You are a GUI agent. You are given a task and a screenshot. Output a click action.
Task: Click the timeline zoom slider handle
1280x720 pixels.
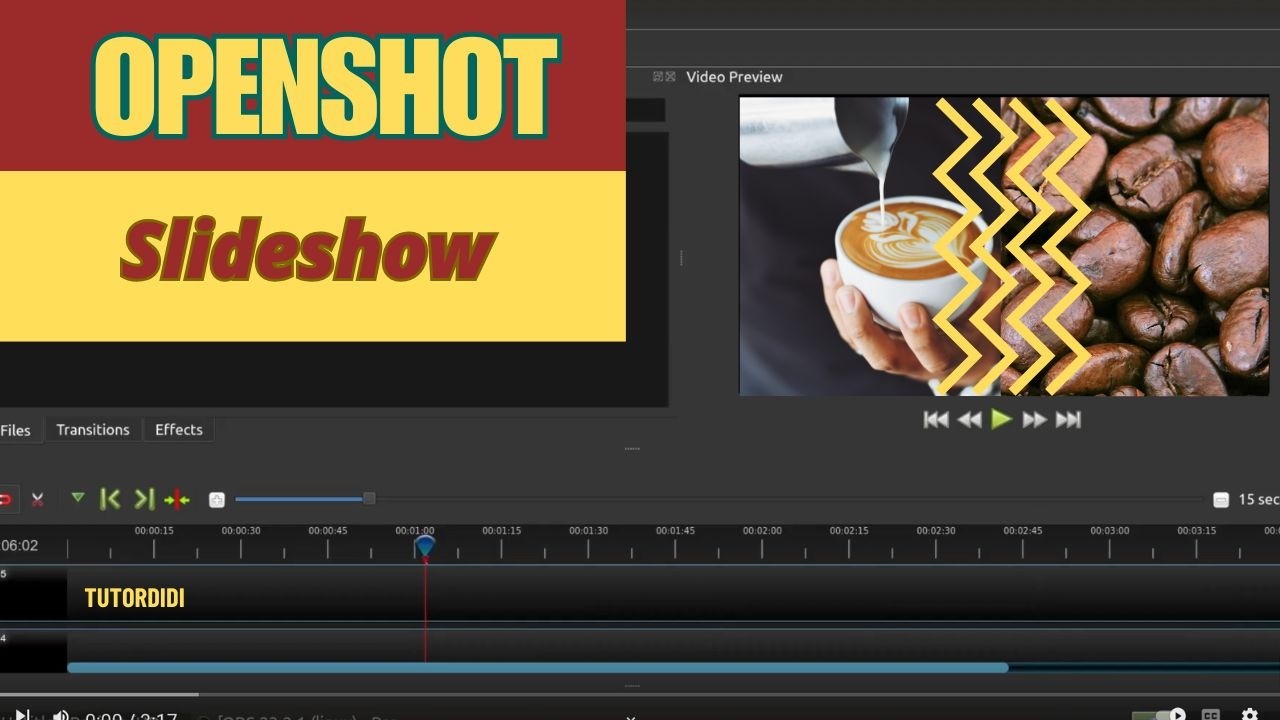coord(369,498)
